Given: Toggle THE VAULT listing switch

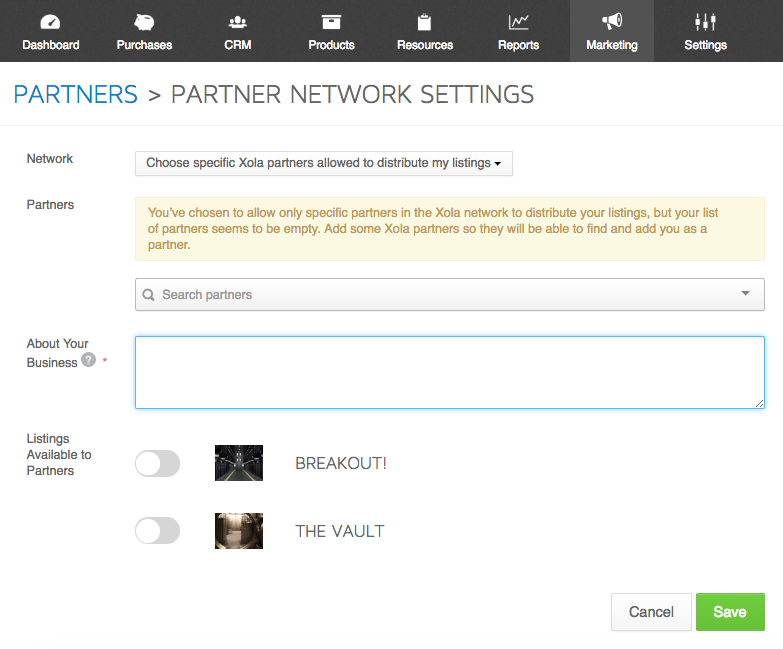Looking at the screenshot, I should (157, 531).
